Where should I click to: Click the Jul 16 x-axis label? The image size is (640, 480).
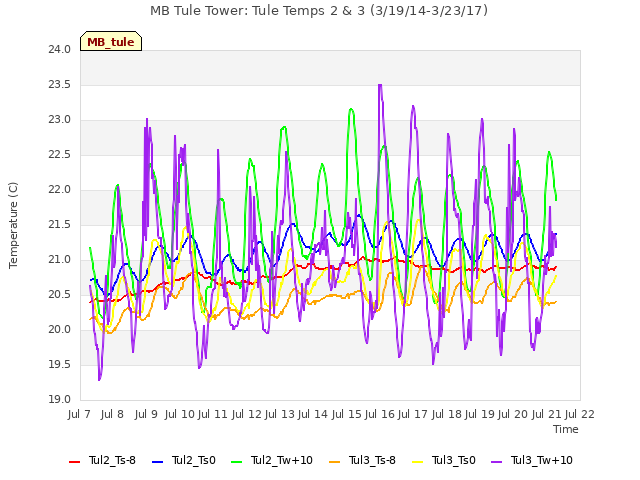click(380, 415)
